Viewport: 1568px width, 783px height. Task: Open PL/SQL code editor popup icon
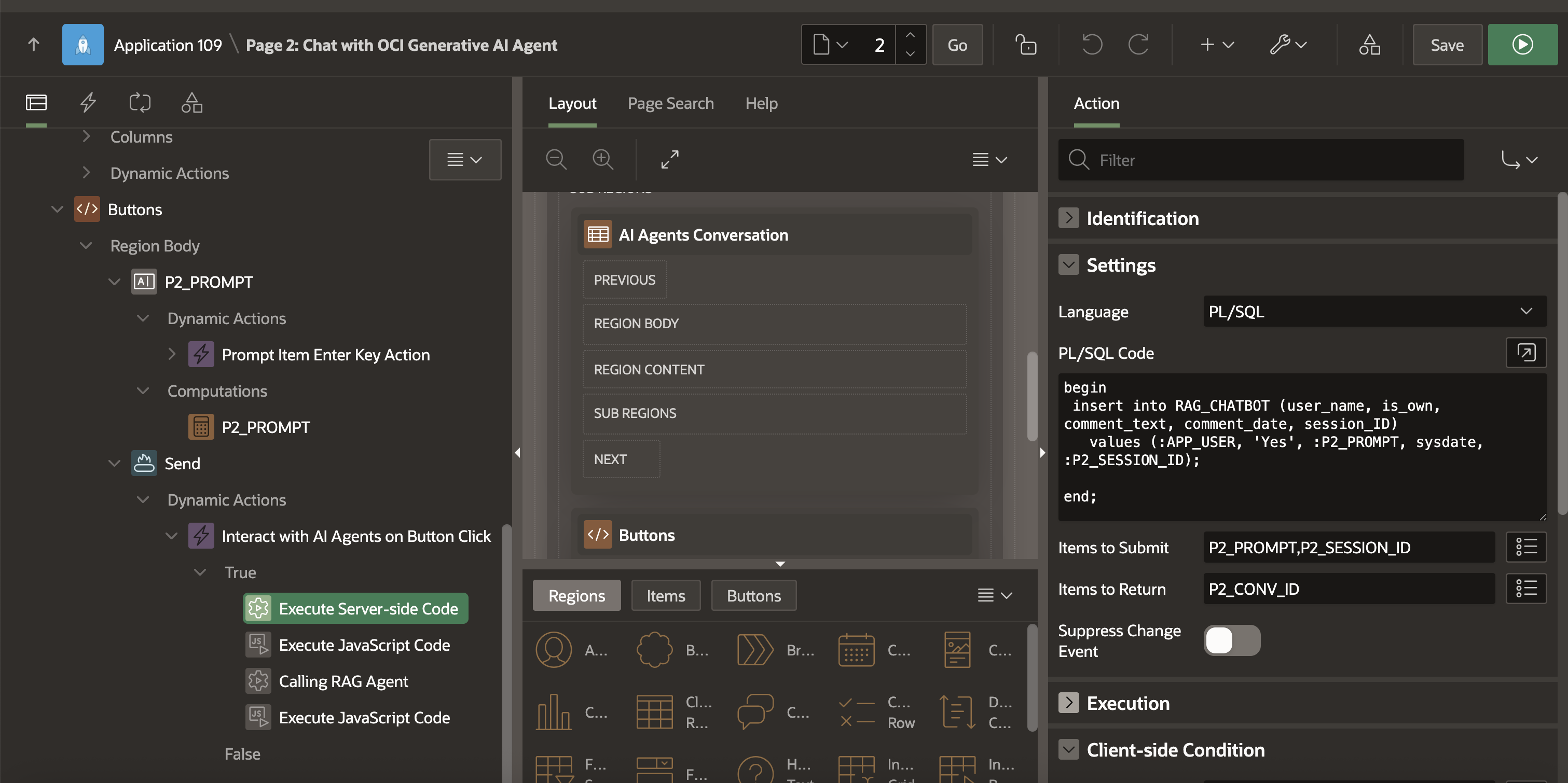pos(1525,353)
